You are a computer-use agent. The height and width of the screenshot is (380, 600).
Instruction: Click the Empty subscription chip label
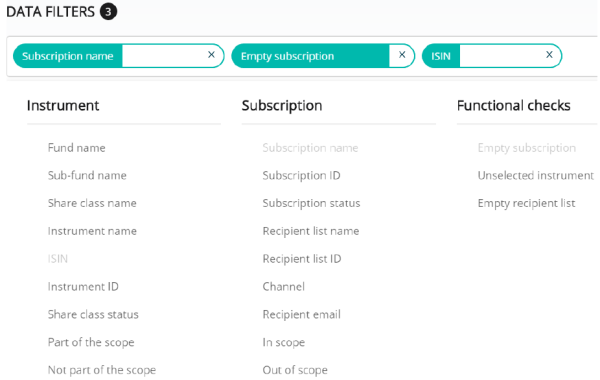[287, 56]
